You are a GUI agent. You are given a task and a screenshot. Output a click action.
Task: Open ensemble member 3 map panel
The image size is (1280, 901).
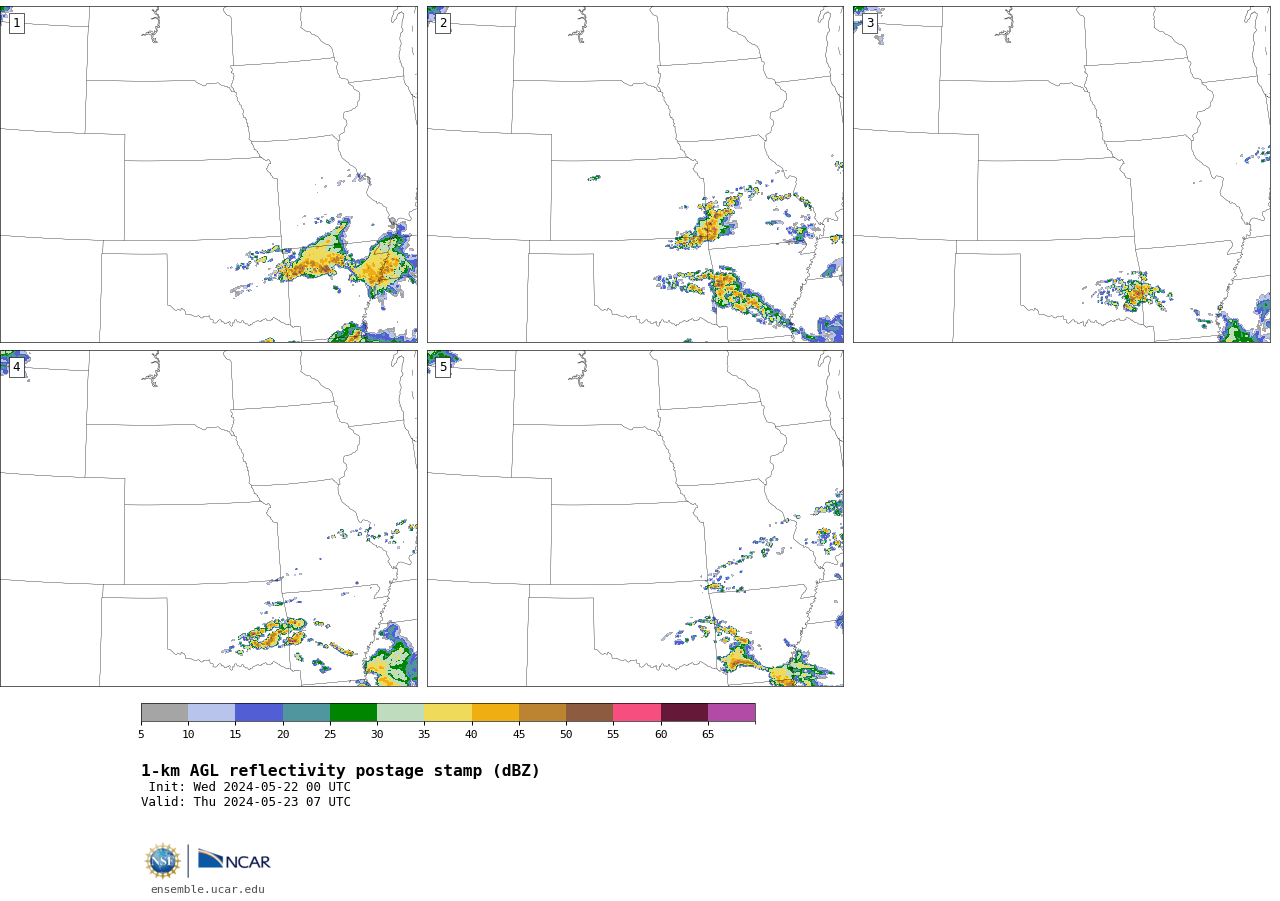(x=1061, y=174)
